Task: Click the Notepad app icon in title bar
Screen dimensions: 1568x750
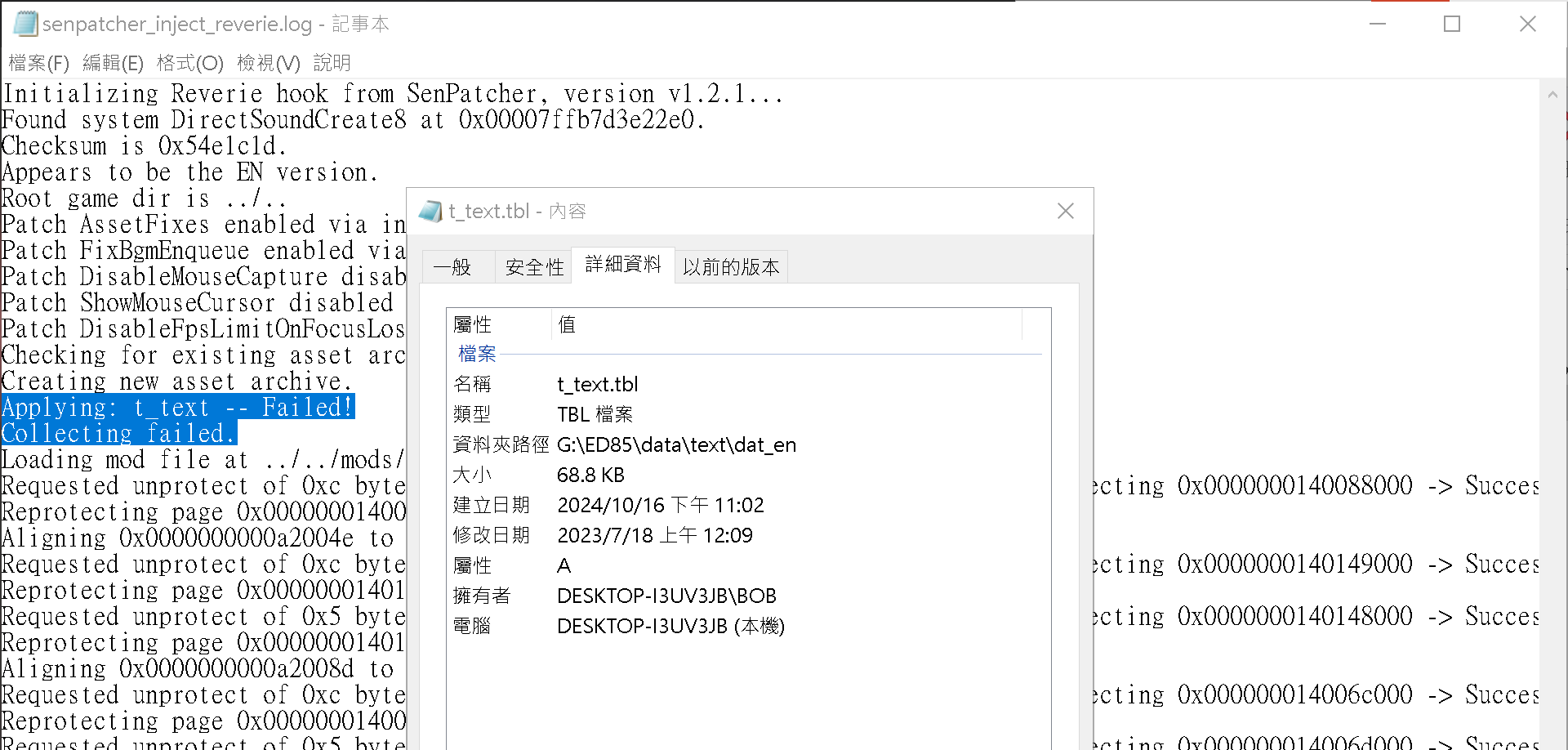Action: 25,24
